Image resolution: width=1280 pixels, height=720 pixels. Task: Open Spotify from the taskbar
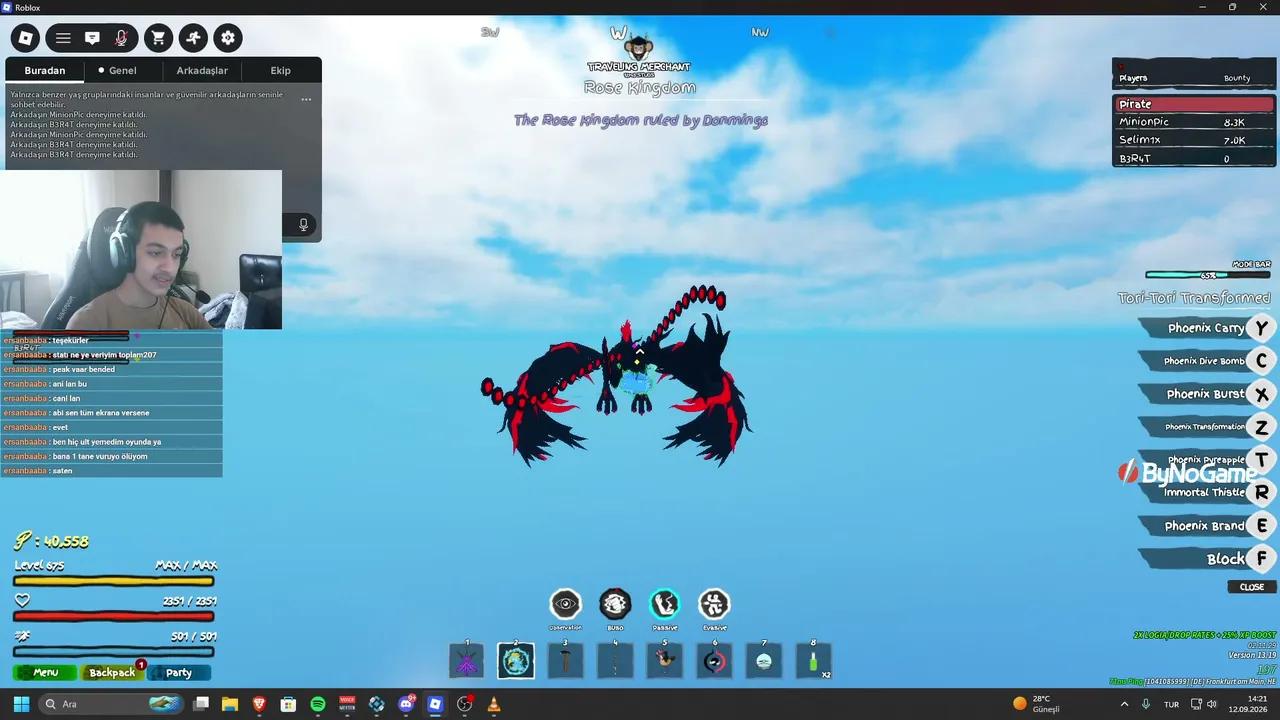pos(318,704)
